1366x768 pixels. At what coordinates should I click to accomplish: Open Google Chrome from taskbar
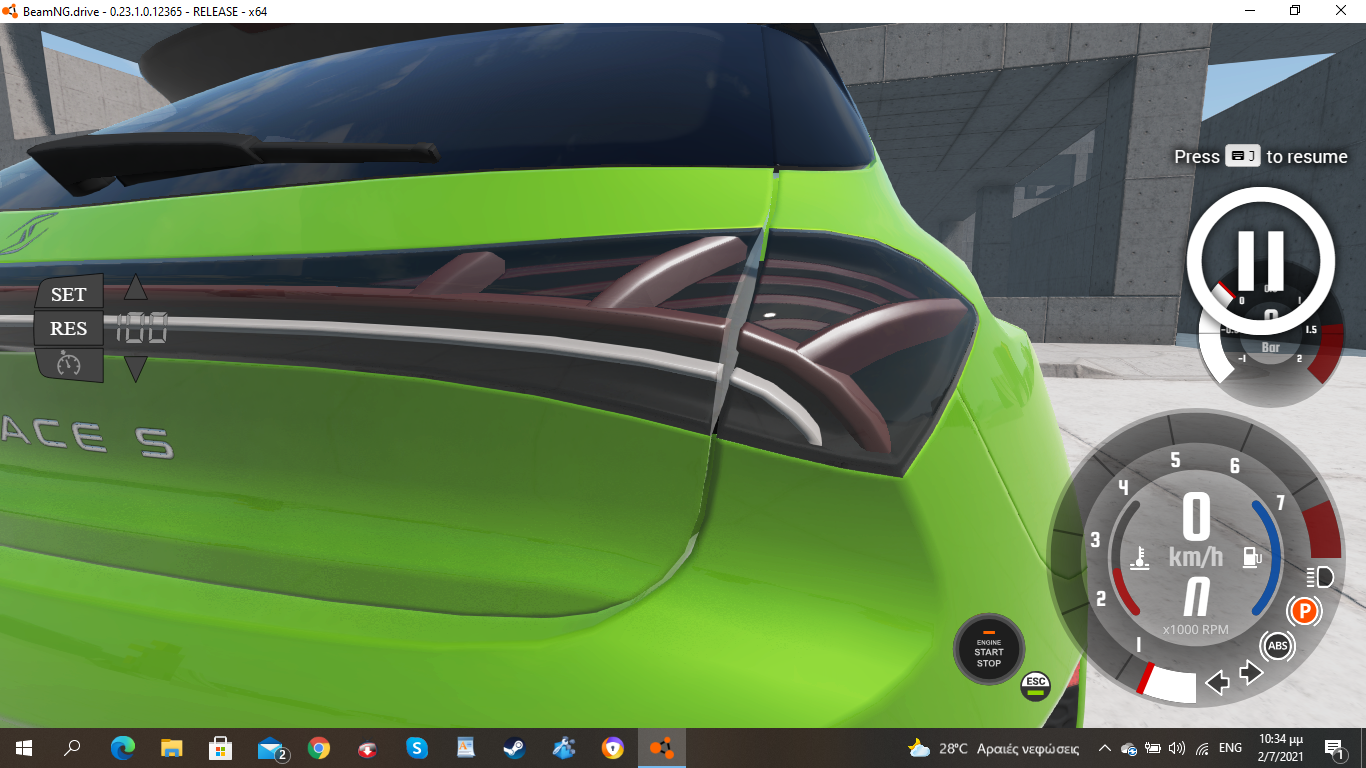click(x=319, y=747)
